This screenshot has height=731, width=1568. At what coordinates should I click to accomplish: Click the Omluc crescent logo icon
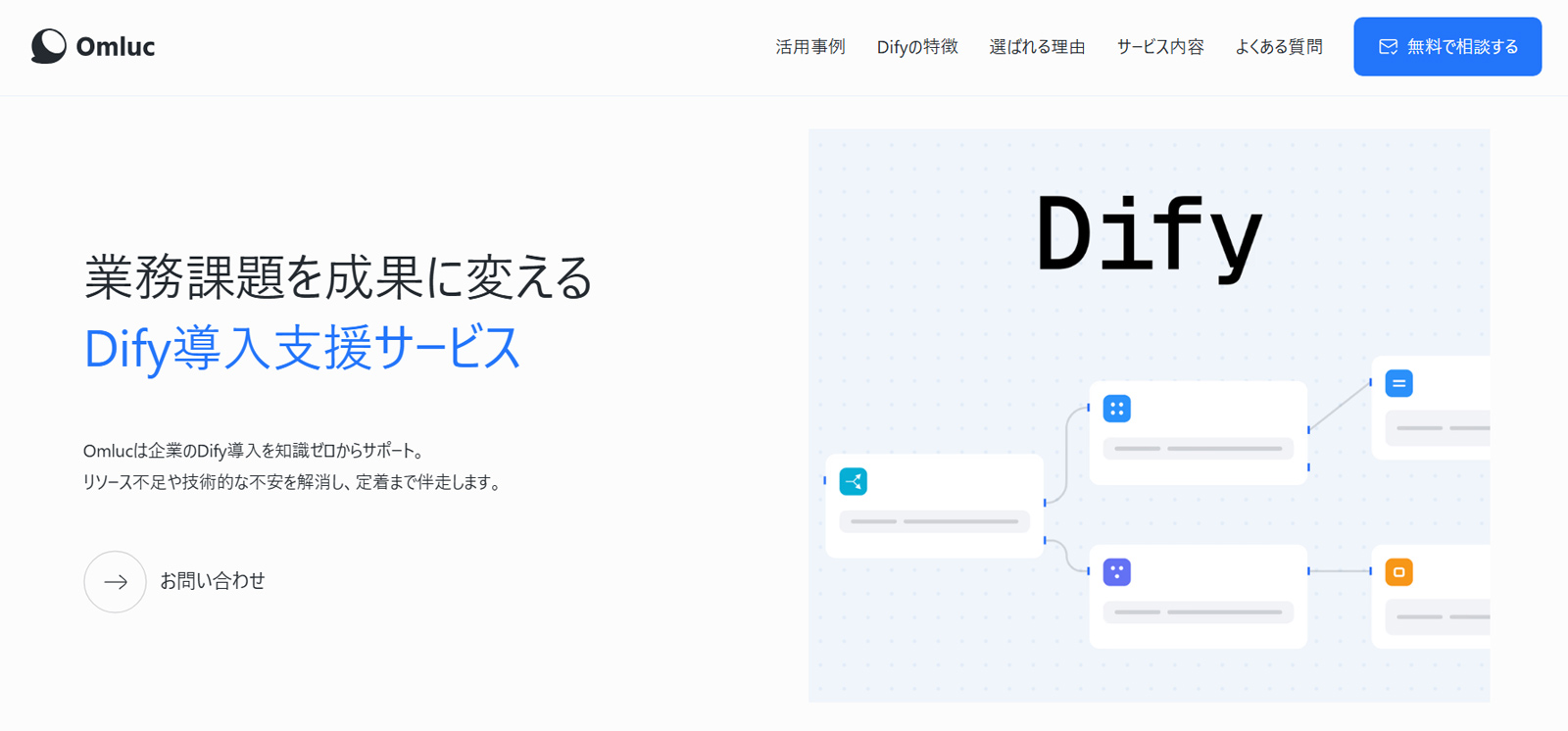click(48, 46)
